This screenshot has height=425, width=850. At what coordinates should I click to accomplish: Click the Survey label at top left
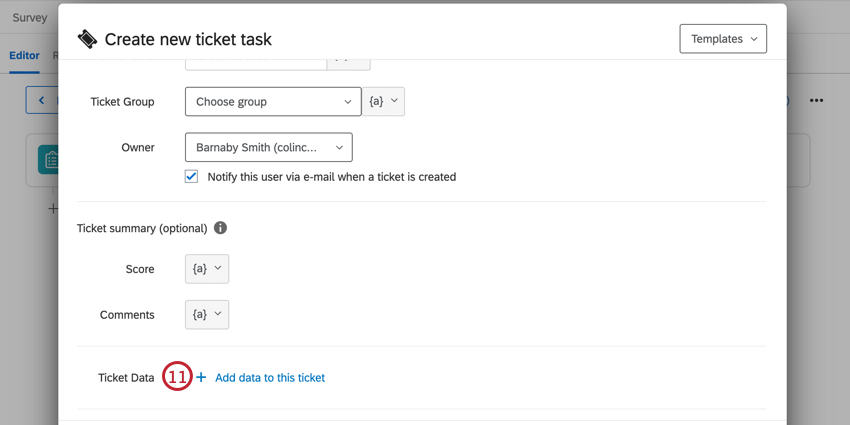(x=29, y=18)
